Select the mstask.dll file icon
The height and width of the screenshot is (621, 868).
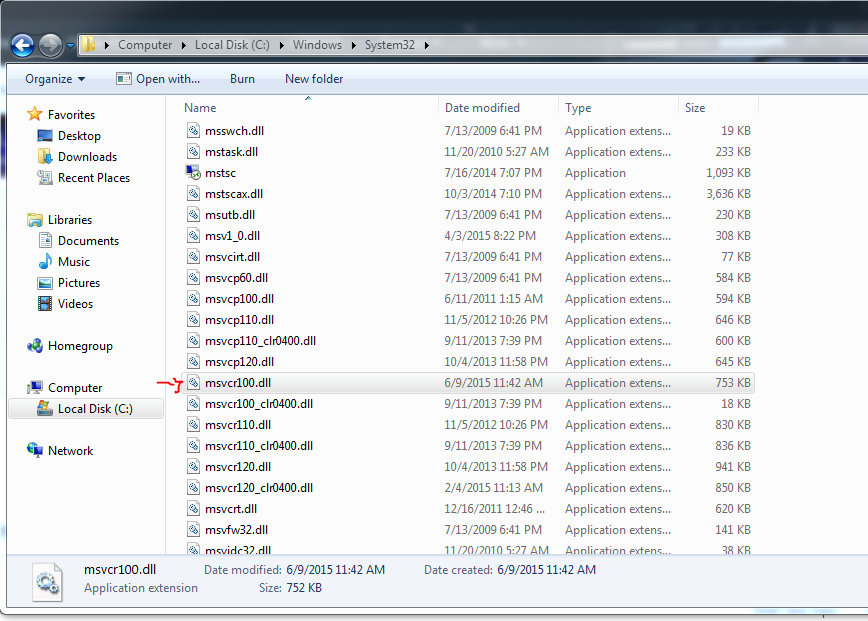(x=193, y=152)
